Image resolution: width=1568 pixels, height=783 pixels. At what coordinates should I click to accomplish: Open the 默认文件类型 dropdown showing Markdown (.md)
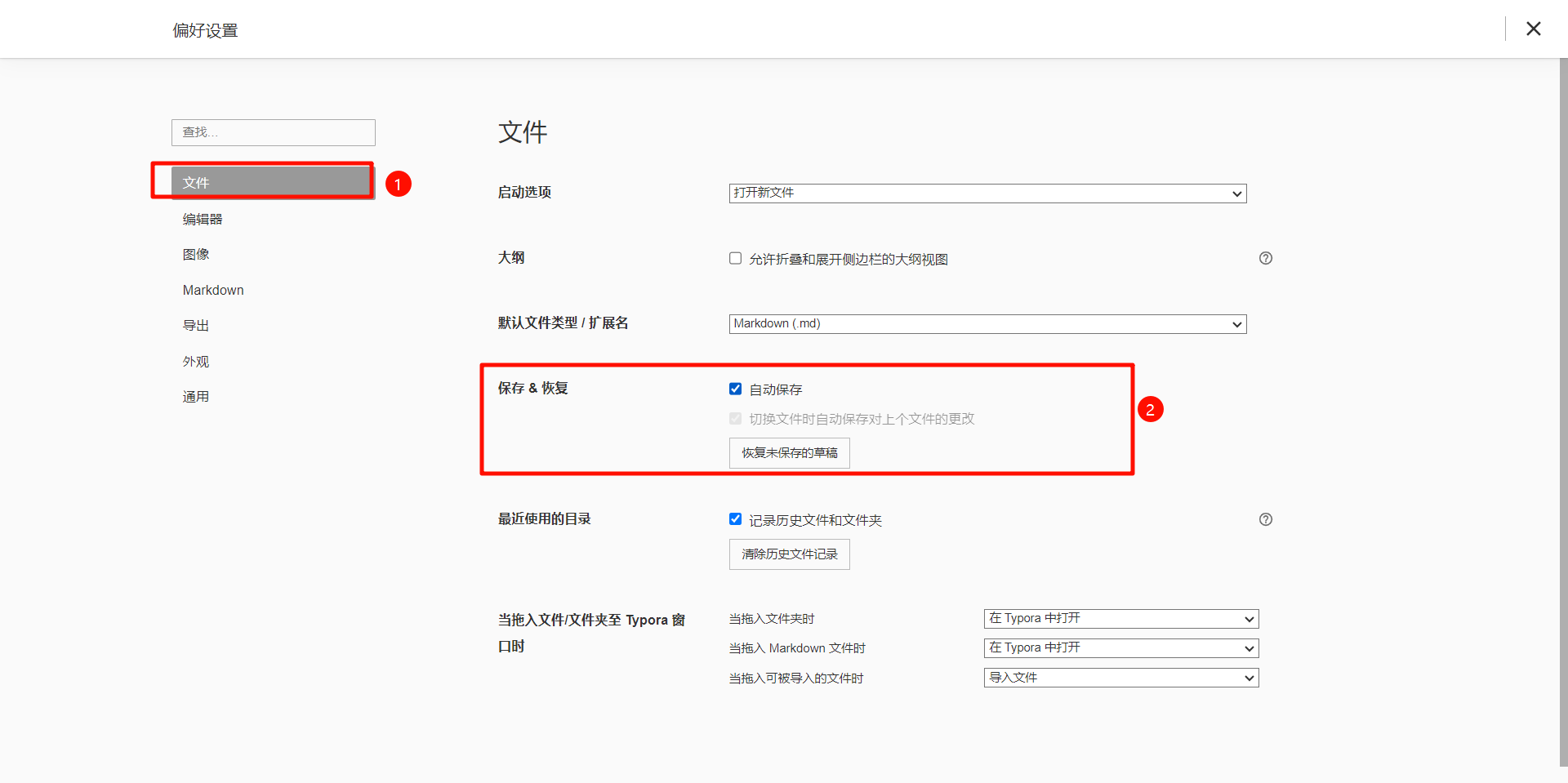(x=987, y=324)
